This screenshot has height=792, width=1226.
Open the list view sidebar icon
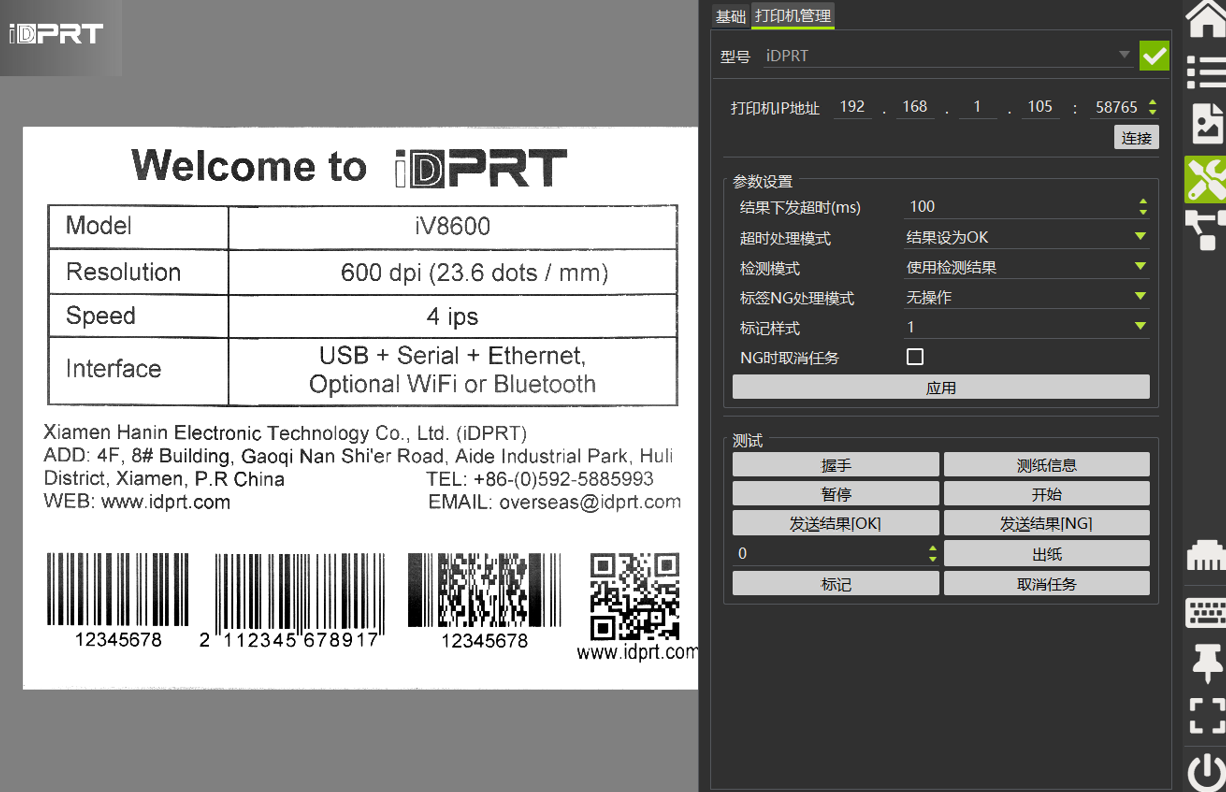pos(1205,73)
